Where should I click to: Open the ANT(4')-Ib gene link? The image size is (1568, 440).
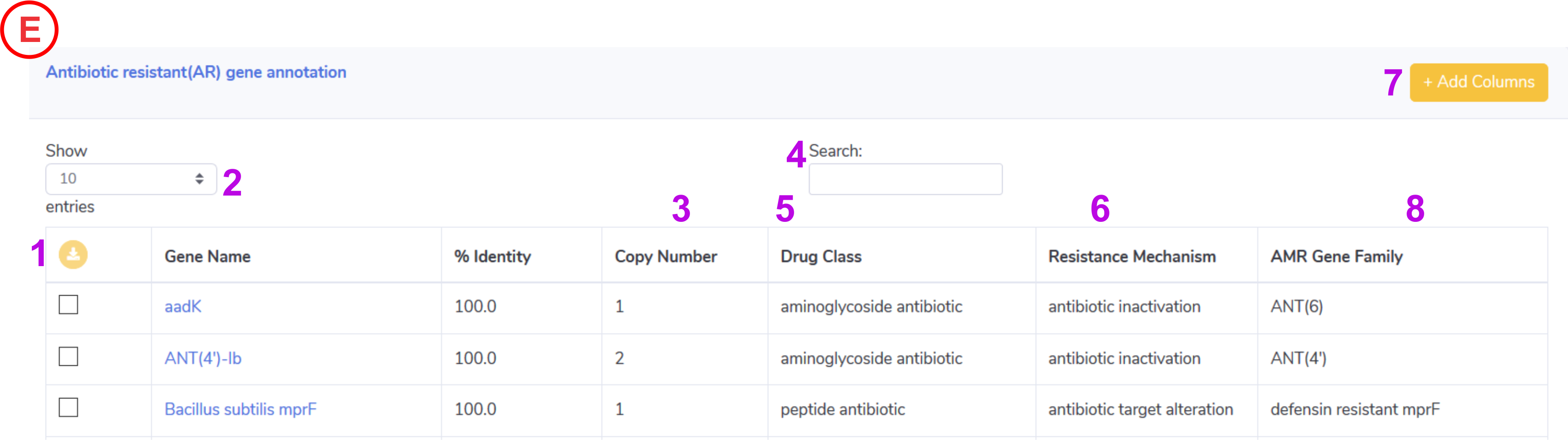203,358
